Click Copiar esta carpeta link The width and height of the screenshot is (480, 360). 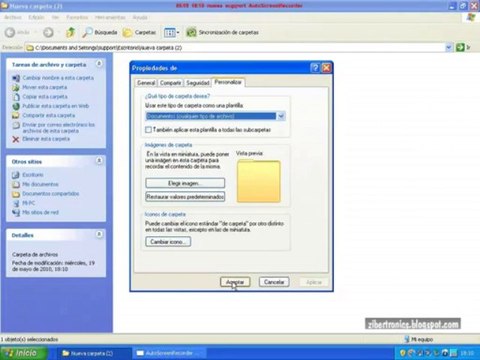[45, 96]
